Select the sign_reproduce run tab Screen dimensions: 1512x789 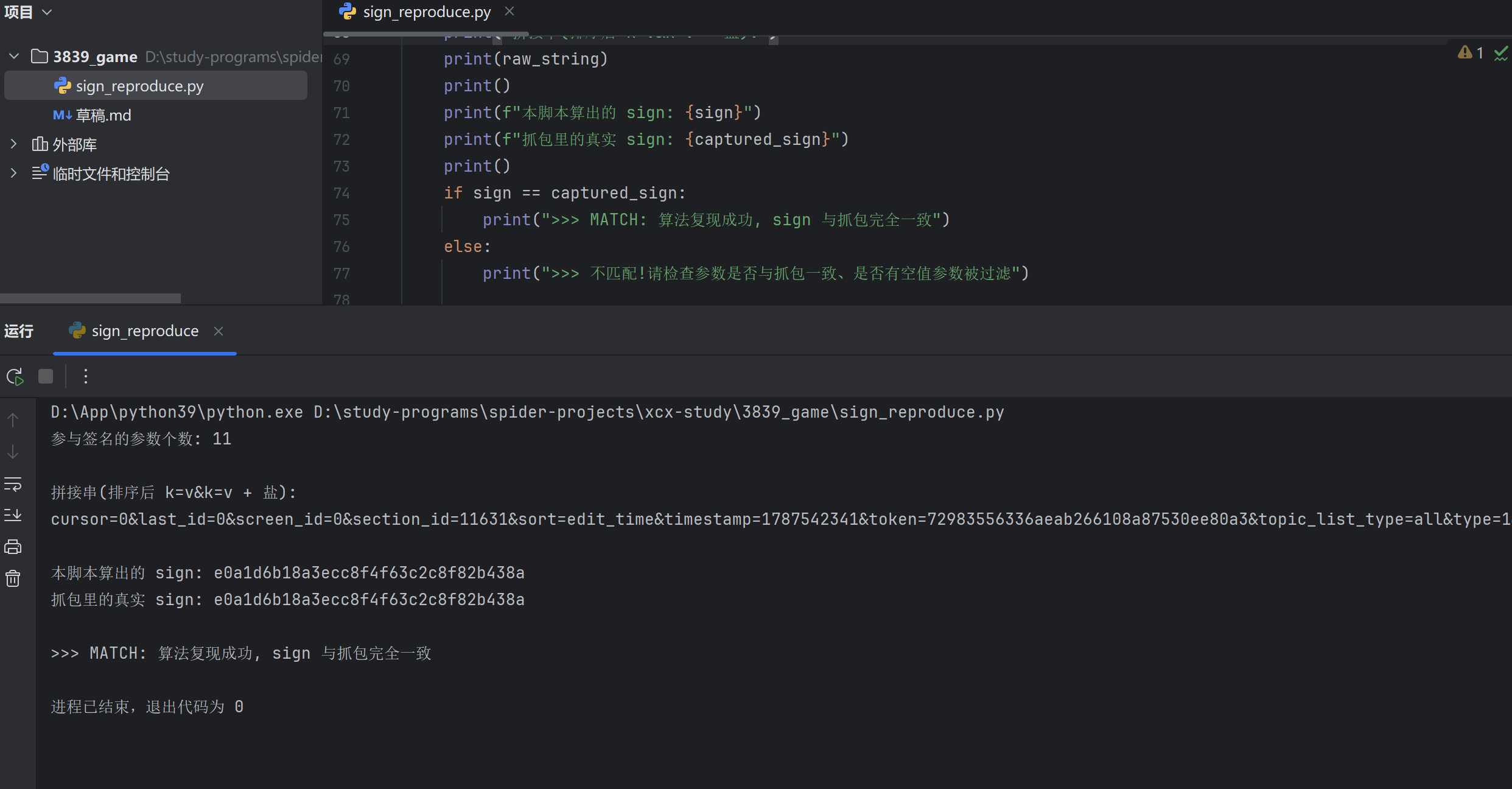pyautogui.click(x=145, y=331)
